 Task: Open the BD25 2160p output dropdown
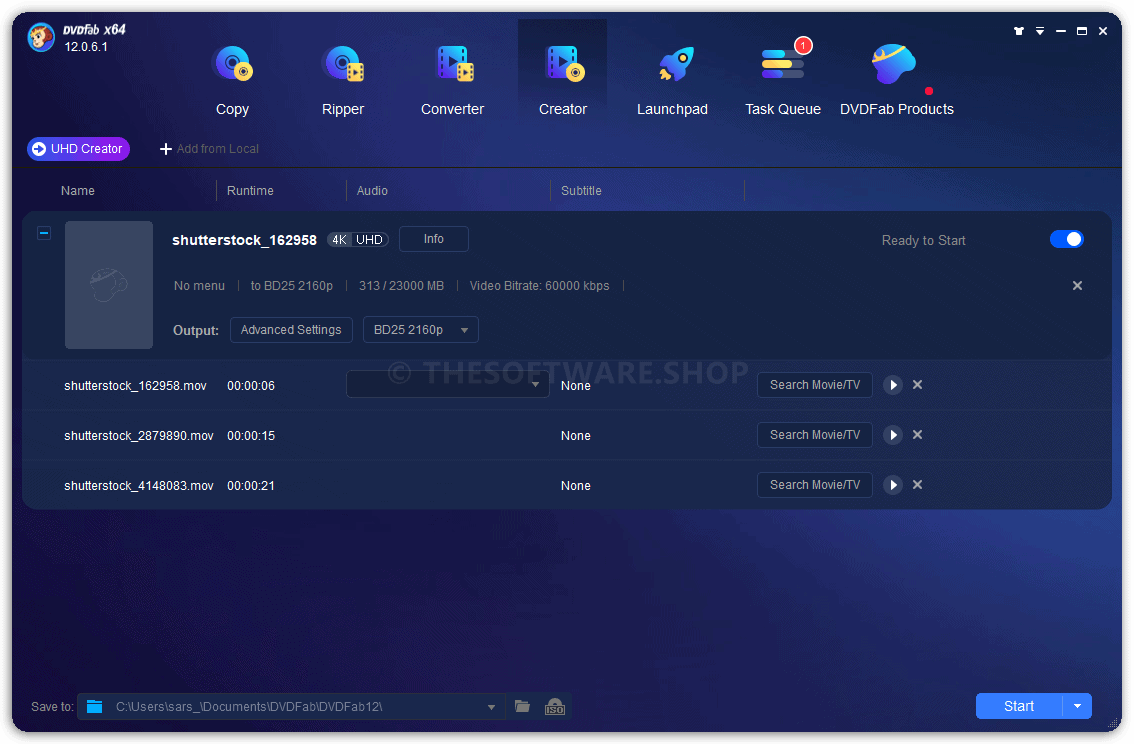pyautogui.click(x=421, y=330)
